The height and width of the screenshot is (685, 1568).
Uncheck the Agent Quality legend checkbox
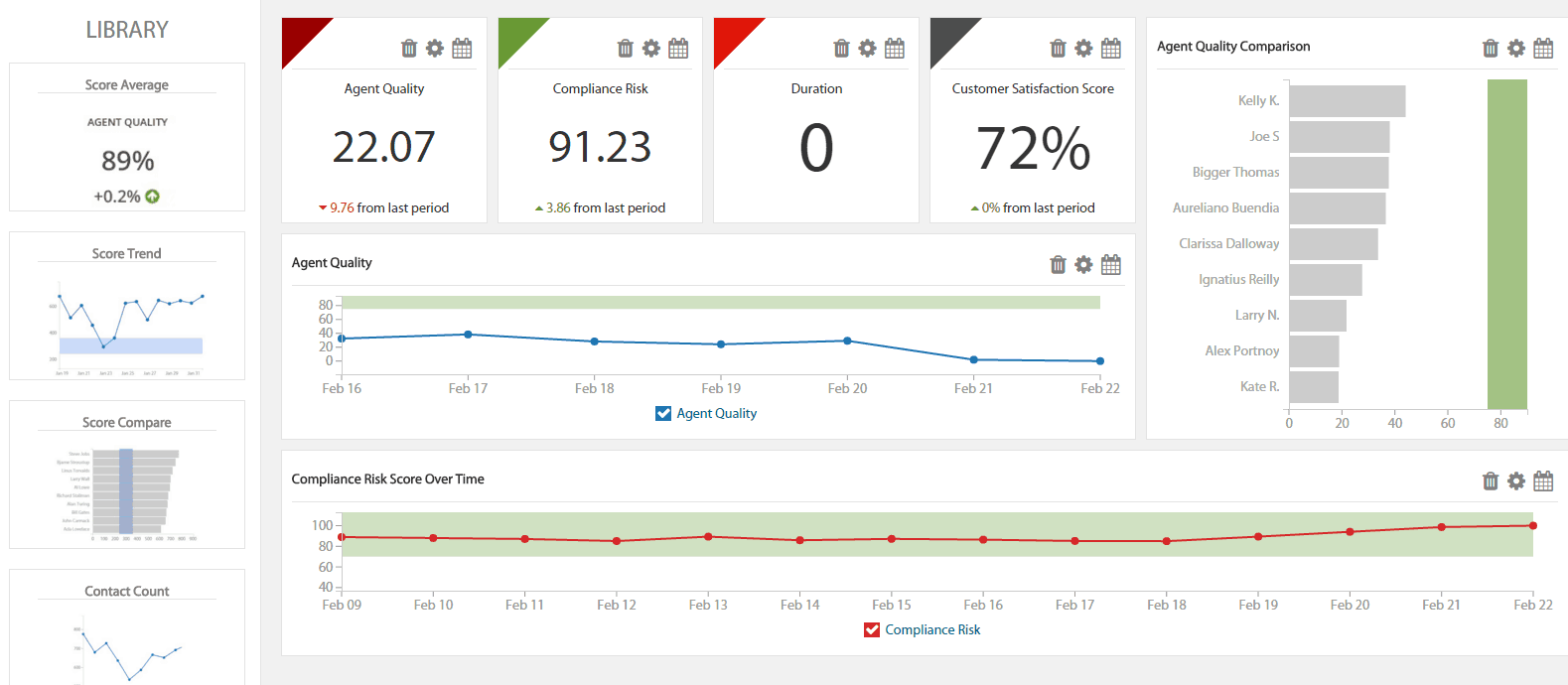[663, 414]
